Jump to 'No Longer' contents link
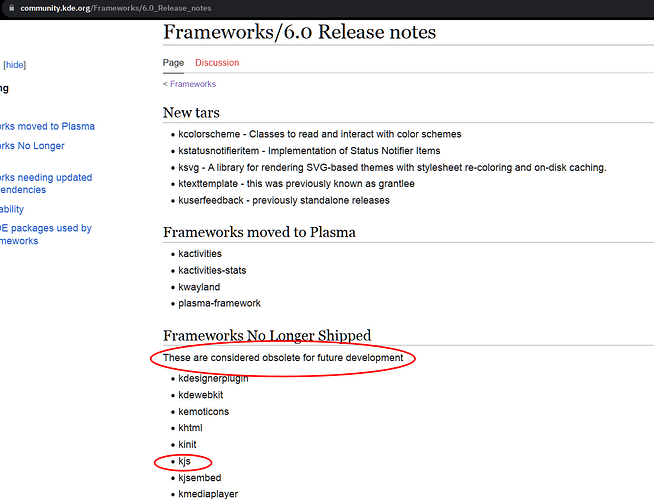 pos(32,146)
